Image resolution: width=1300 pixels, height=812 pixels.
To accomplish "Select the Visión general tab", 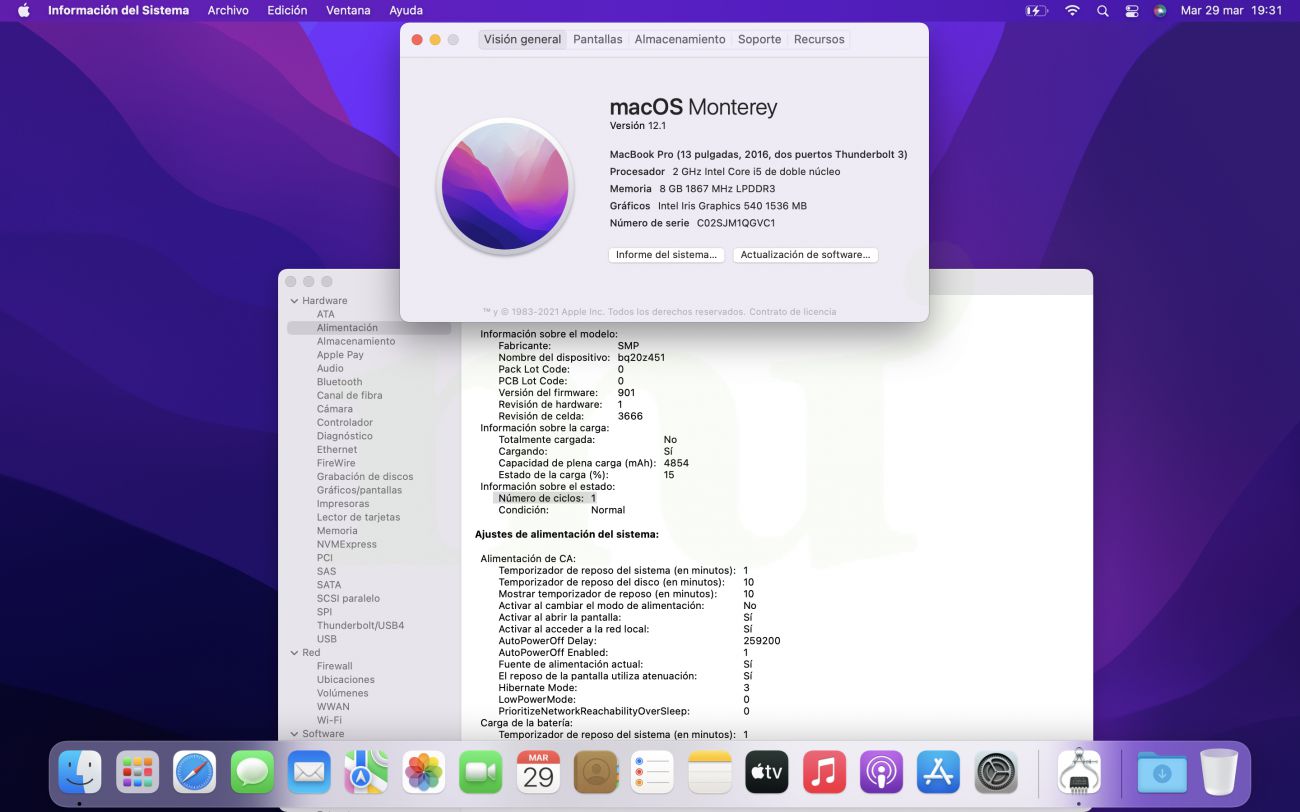I will [522, 39].
